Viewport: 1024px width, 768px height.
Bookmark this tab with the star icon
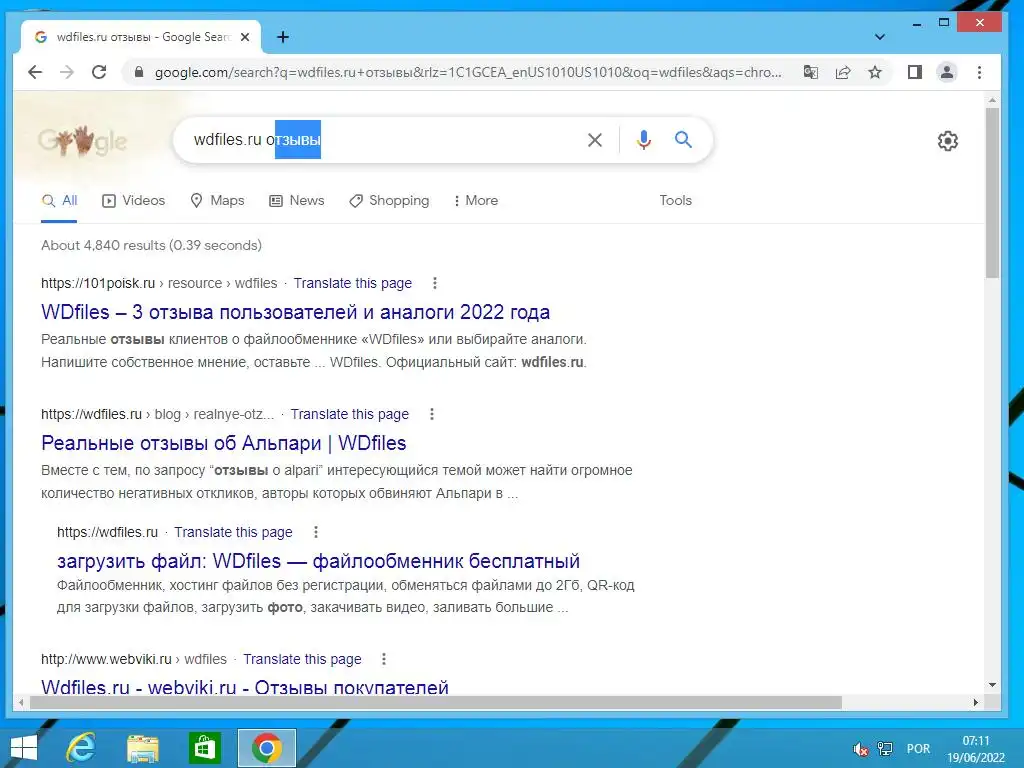click(x=875, y=72)
